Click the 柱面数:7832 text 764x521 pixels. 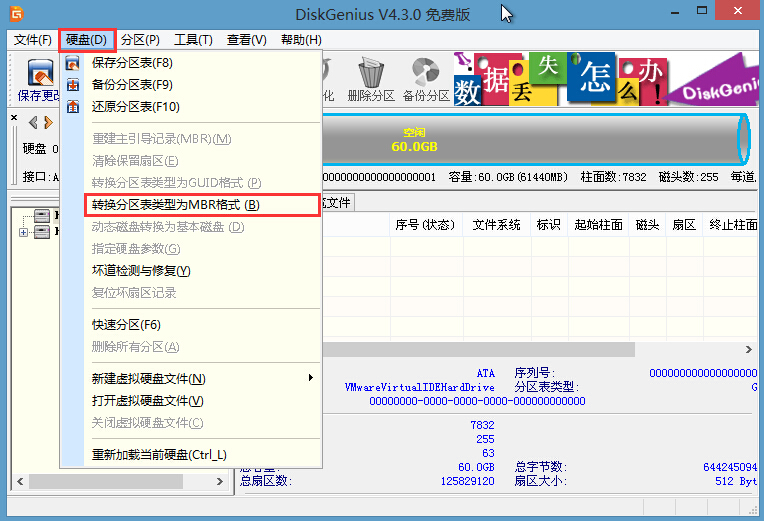[x=613, y=177]
